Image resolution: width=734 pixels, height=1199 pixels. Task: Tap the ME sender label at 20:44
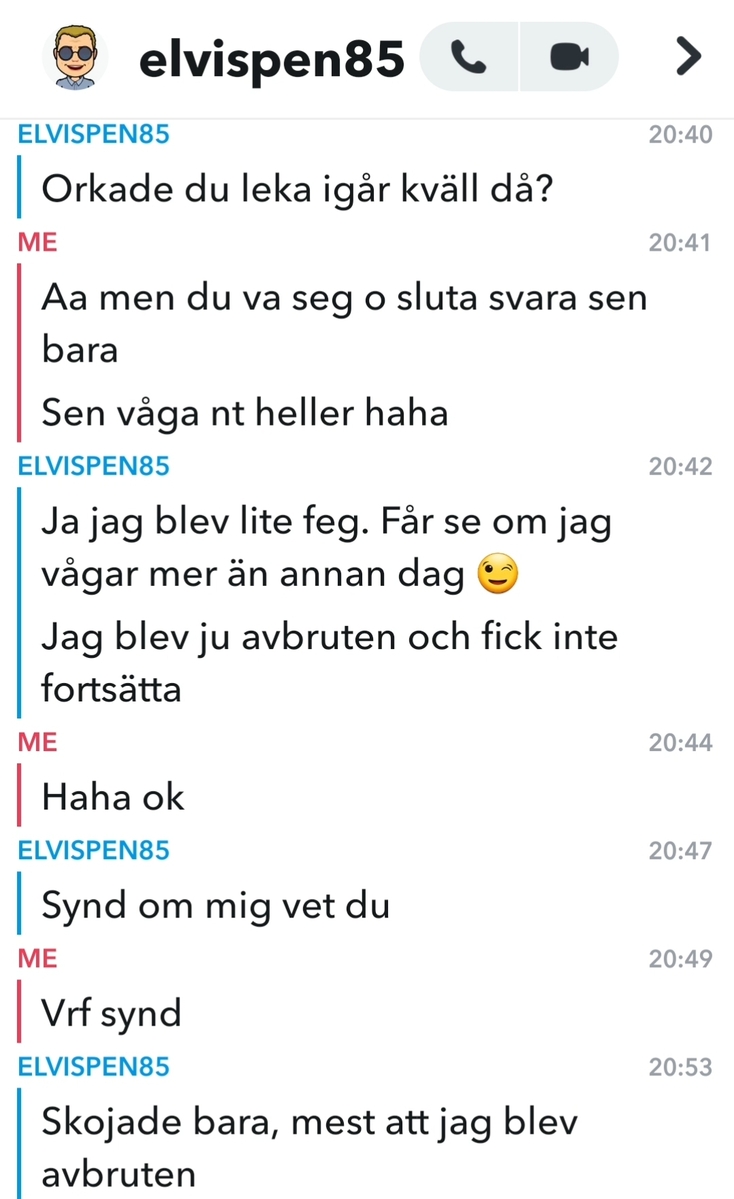pyautogui.click(x=37, y=742)
